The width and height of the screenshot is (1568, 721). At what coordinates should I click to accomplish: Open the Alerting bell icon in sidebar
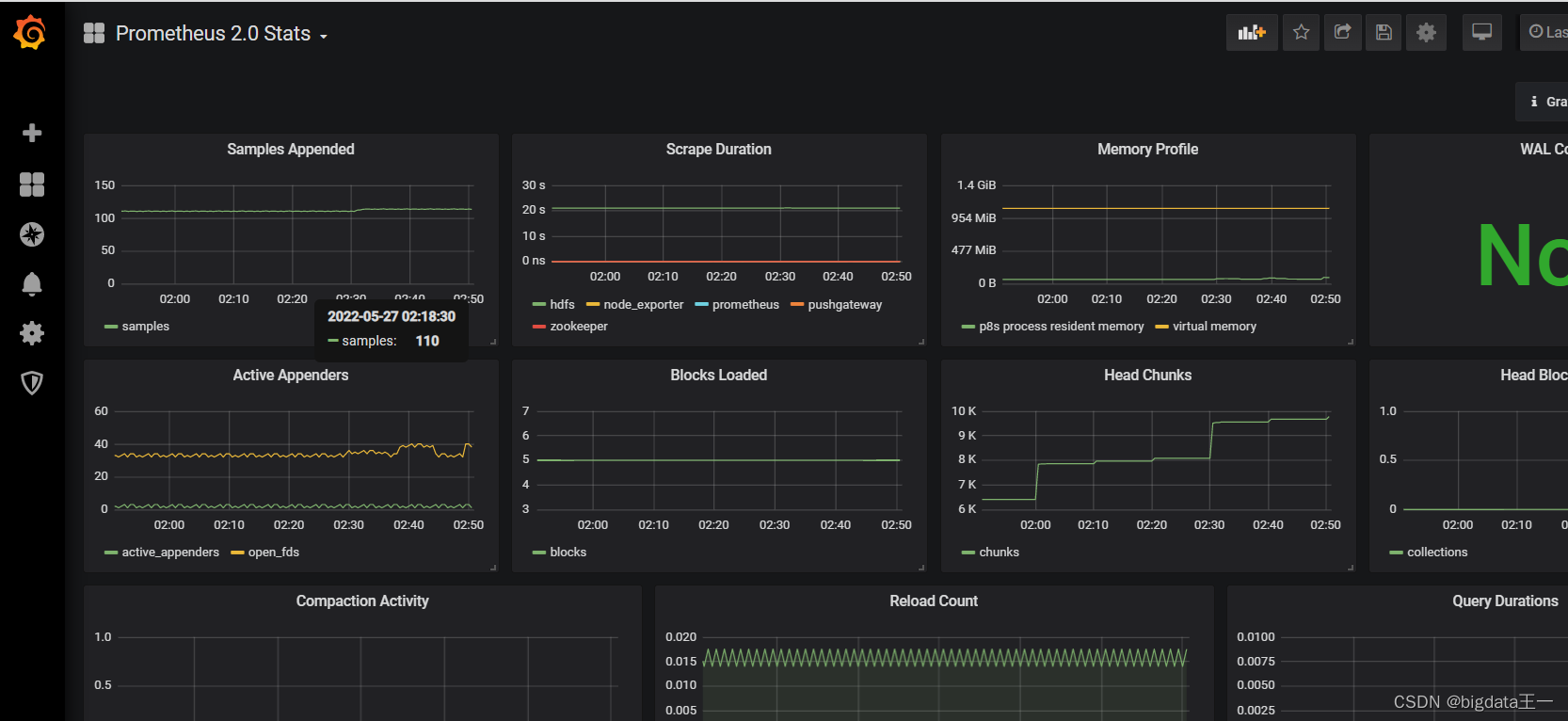click(x=32, y=284)
